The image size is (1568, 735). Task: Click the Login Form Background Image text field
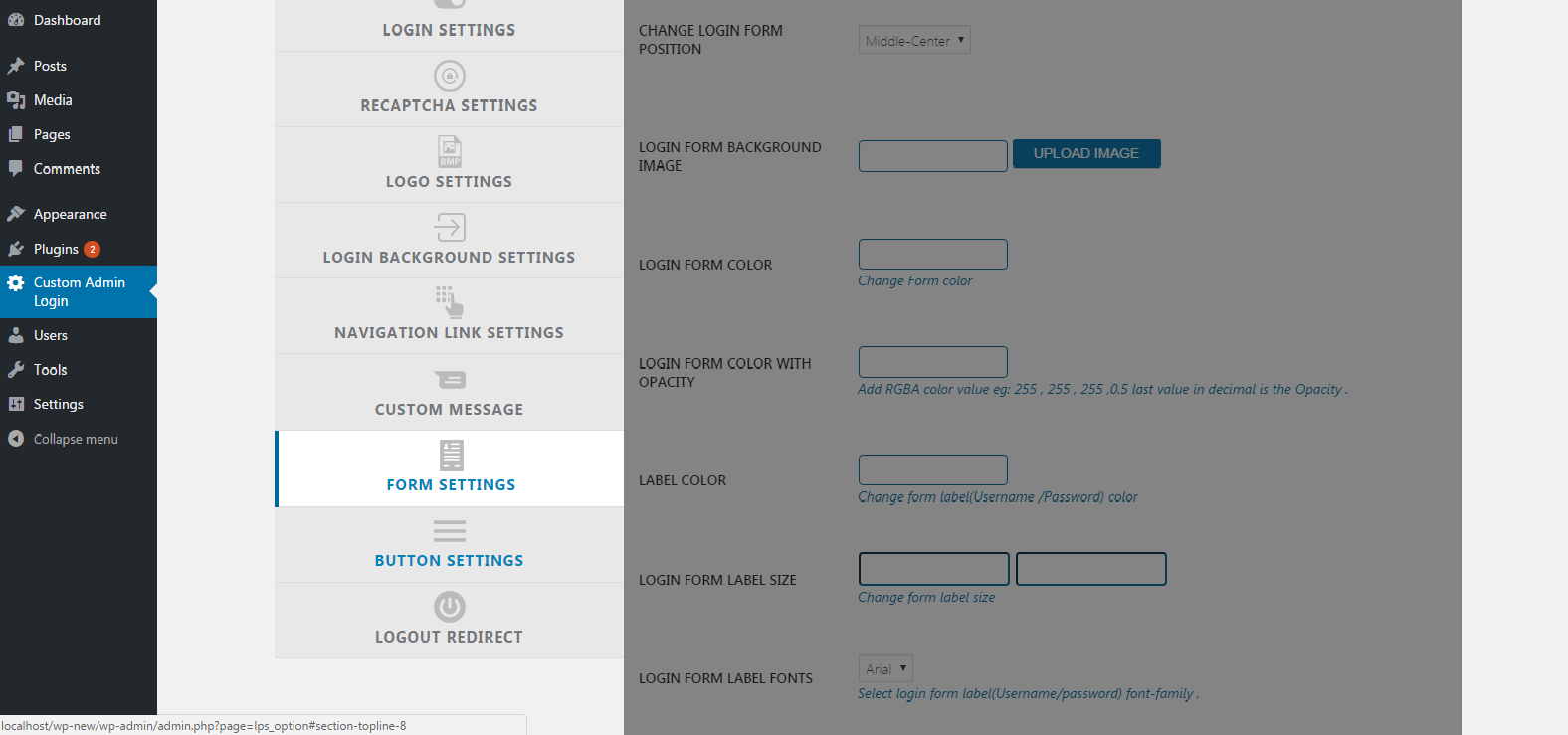click(x=931, y=155)
